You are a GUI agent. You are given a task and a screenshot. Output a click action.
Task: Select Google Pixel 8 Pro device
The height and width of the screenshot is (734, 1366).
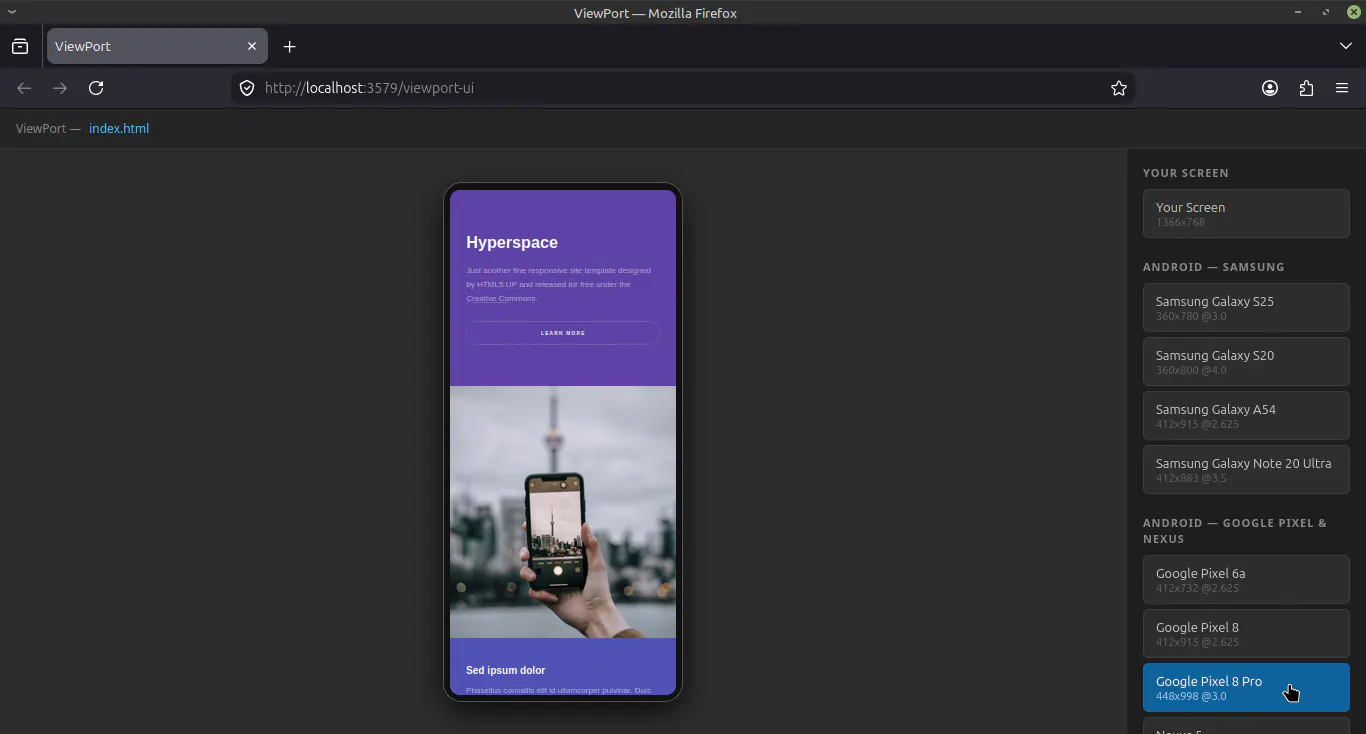click(1246, 687)
